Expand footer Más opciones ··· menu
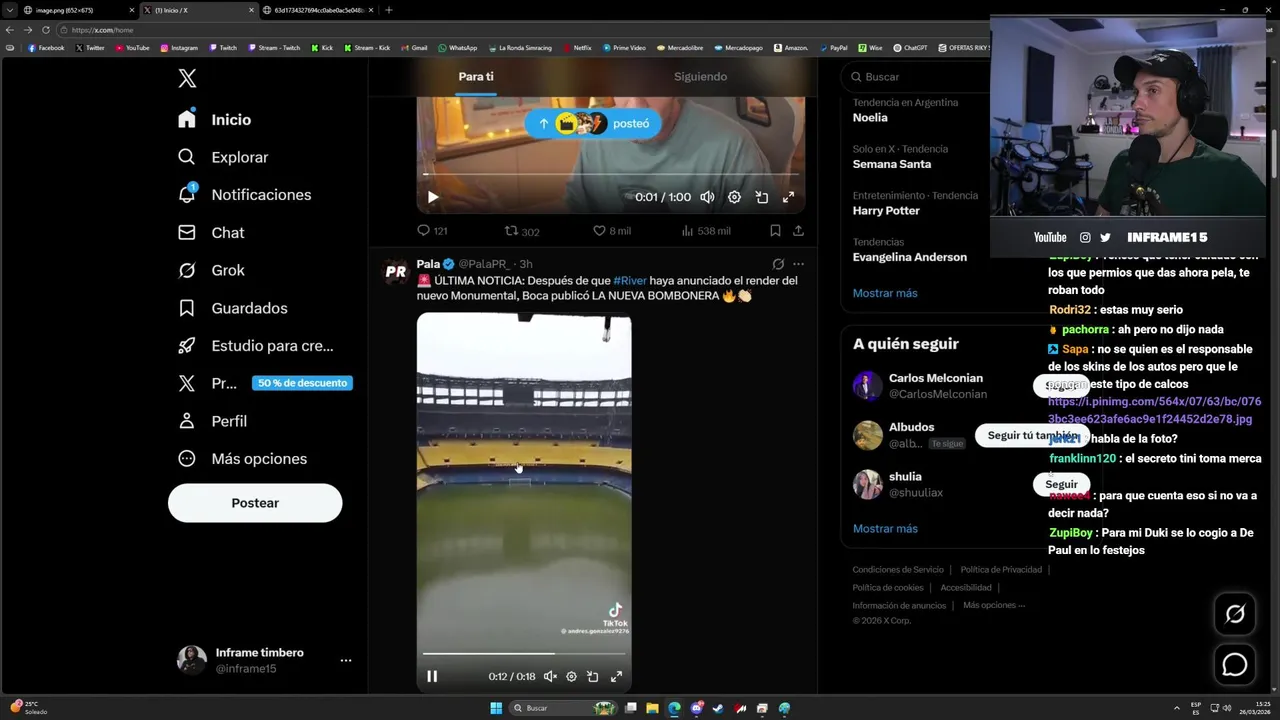This screenshot has height=720, width=1280. click(994, 605)
